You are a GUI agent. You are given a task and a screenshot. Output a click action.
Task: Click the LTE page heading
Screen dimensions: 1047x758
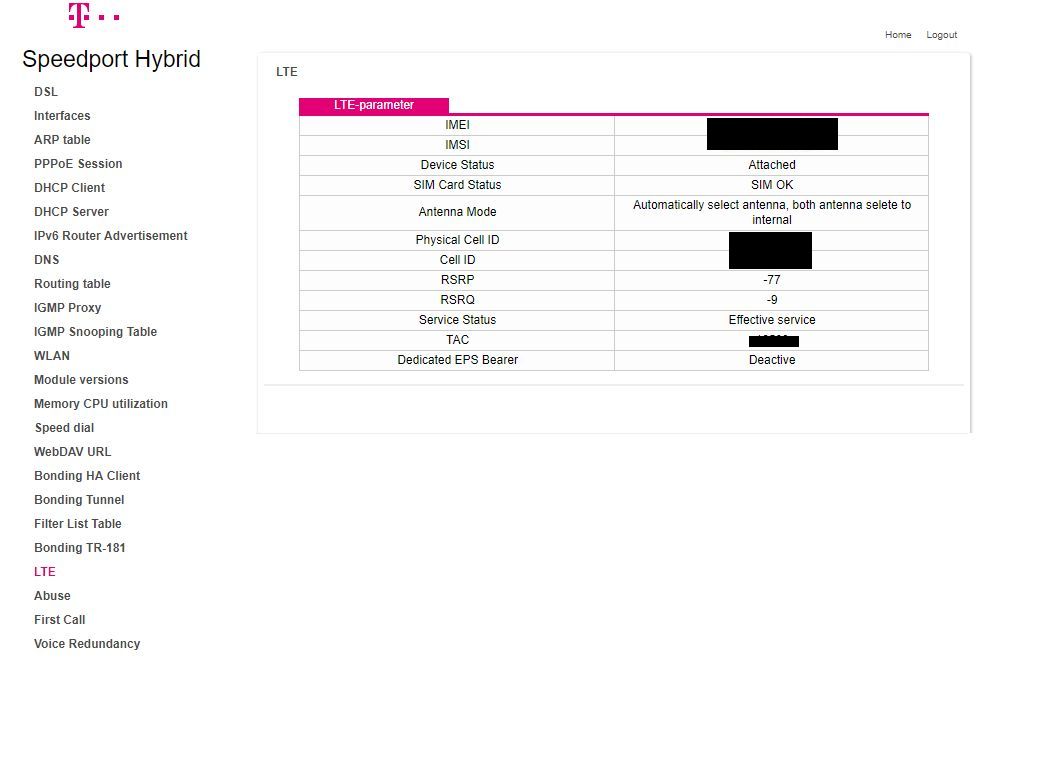click(x=286, y=72)
